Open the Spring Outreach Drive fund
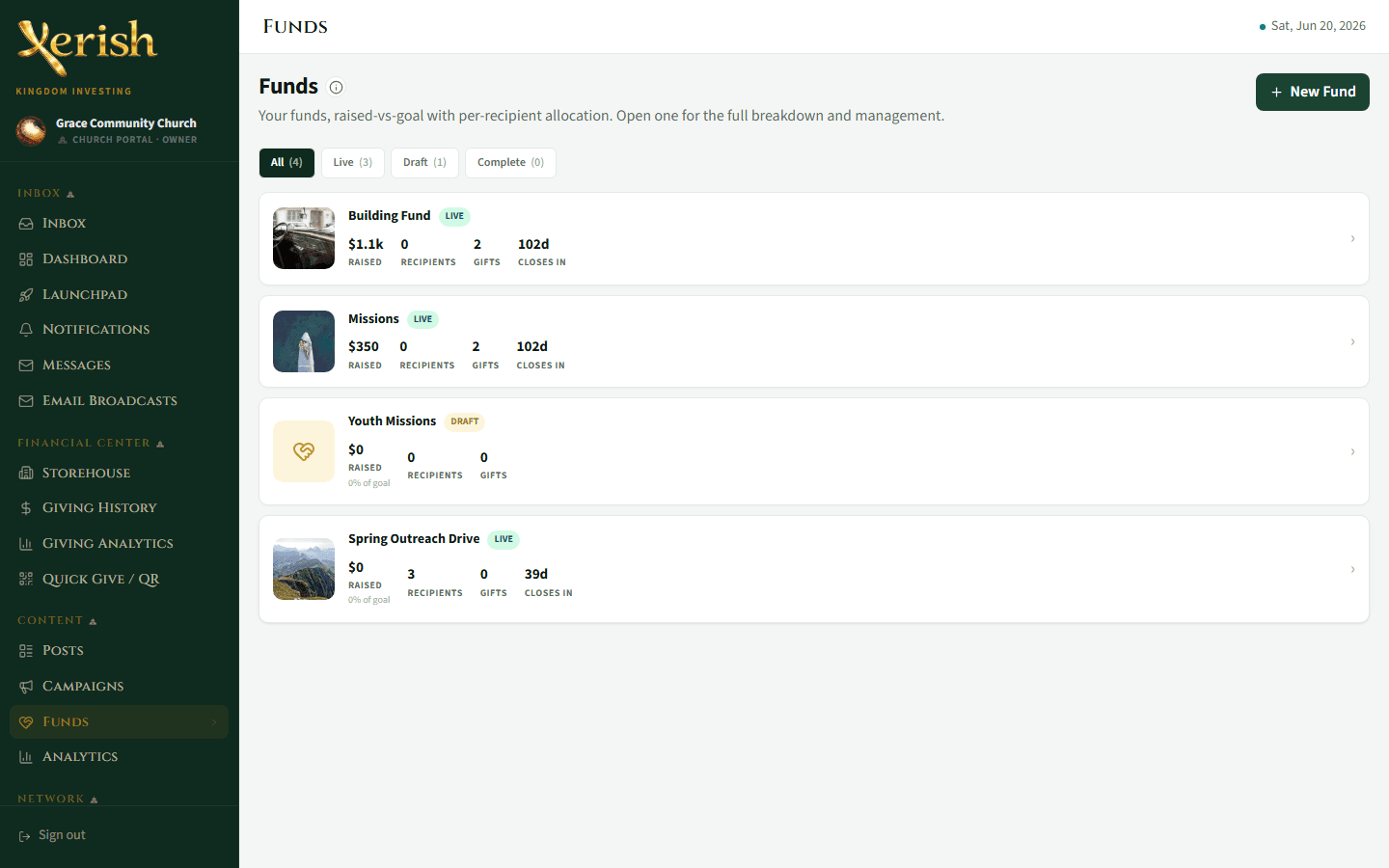 tap(814, 569)
